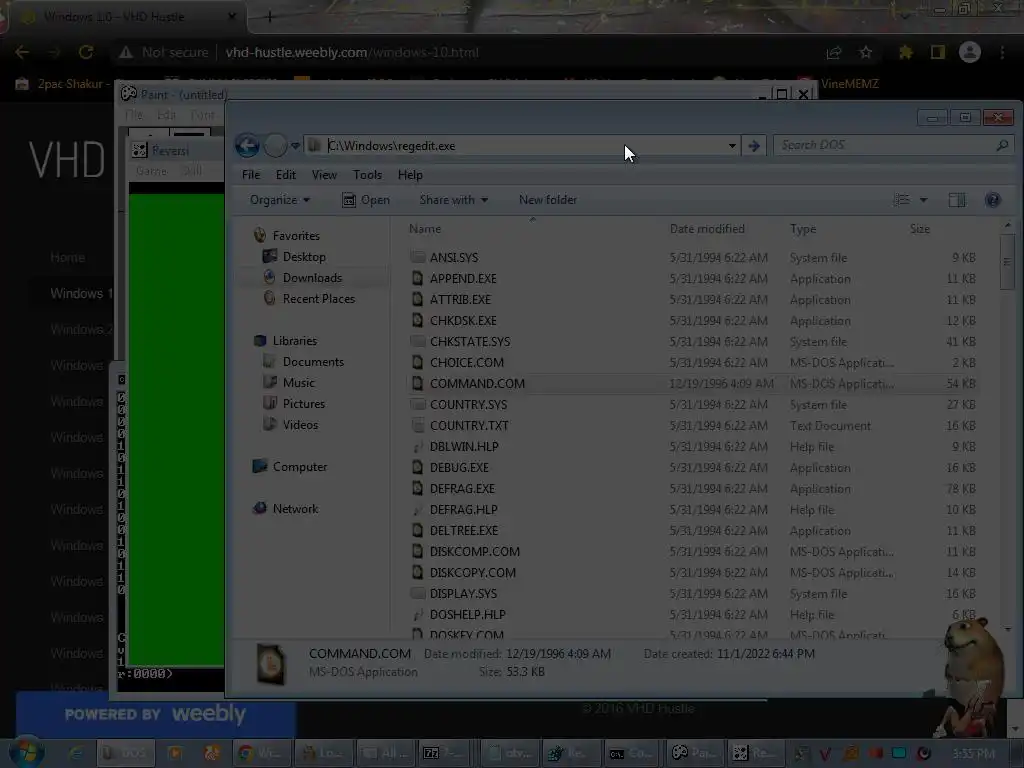Select Computer in the navigation pane
The image size is (1024, 768).
pyautogui.click(x=300, y=467)
